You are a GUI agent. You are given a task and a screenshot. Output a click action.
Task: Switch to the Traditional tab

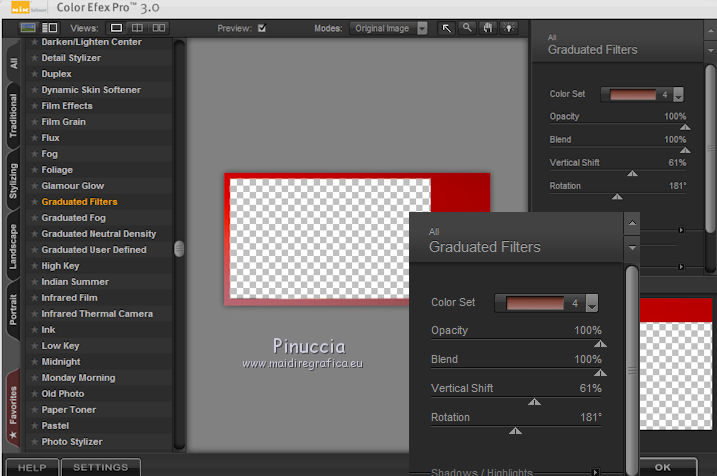point(13,115)
